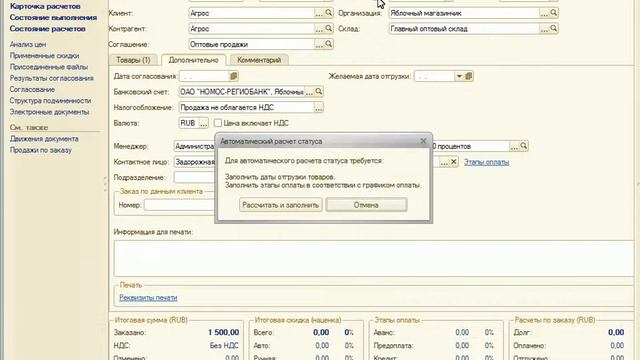Open Состояние расчетов in sidebar
640x360 pixels.
click(48, 29)
